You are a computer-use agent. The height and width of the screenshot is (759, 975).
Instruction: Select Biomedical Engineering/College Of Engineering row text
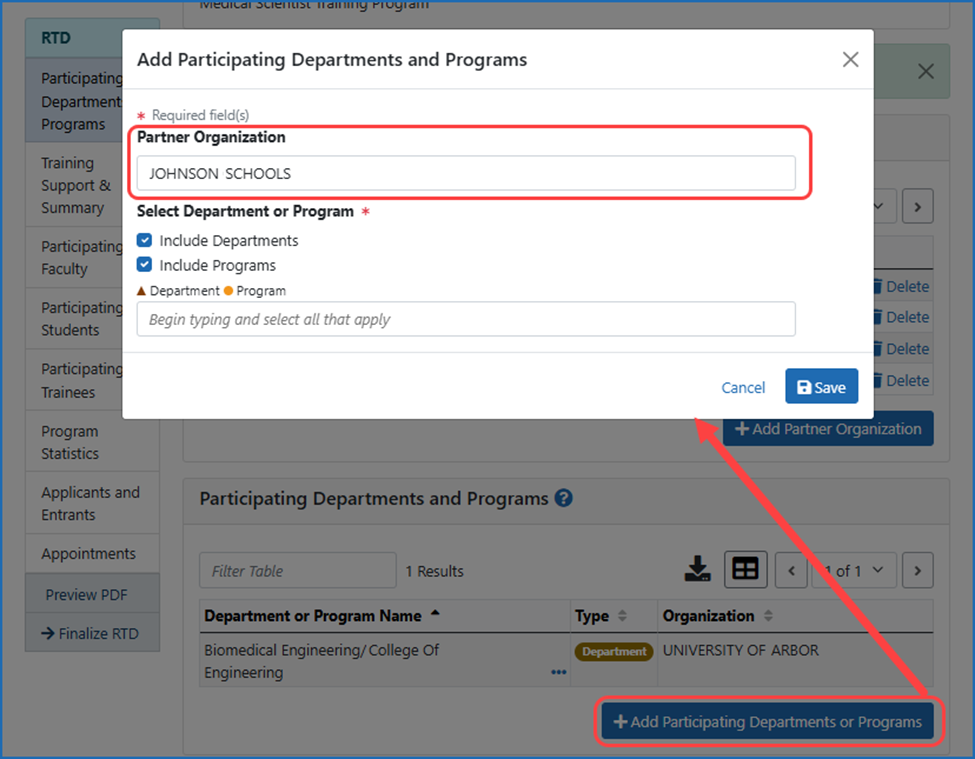click(321, 661)
